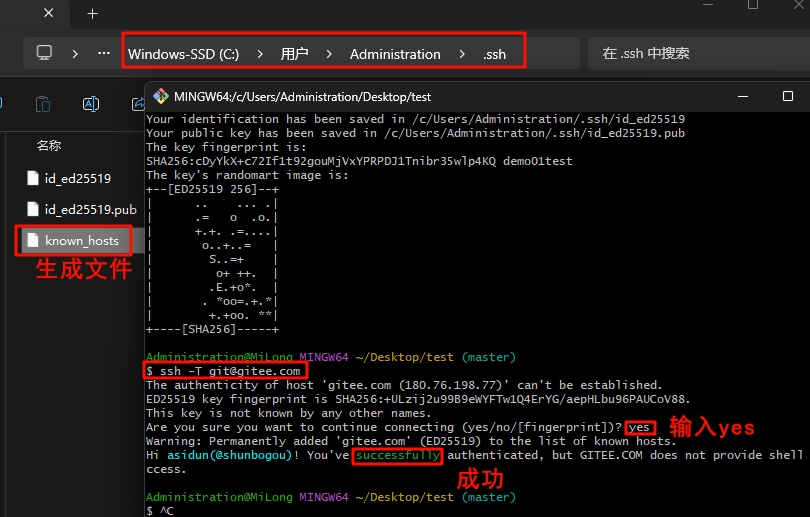Click the typed 'yes' answer in terminal
Image resolution: width=810 pixels, height=517 pixels.
point(639,427)
